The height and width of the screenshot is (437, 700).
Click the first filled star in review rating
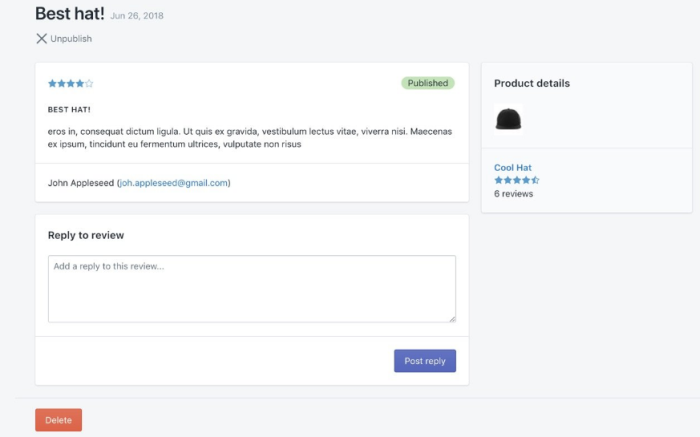[x=52, y=83]
